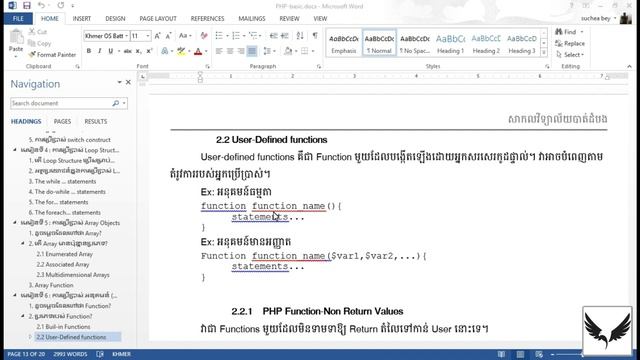Viewport: 640px width, 360px height.
Task: Toggle show paragraph marks
Action: pyautogui.click(x=315, y=36)
